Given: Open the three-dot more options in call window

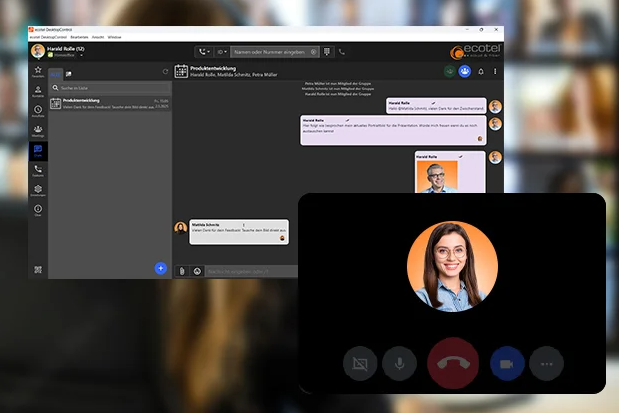Looking at the screenshot, I should tap(546, 364).
